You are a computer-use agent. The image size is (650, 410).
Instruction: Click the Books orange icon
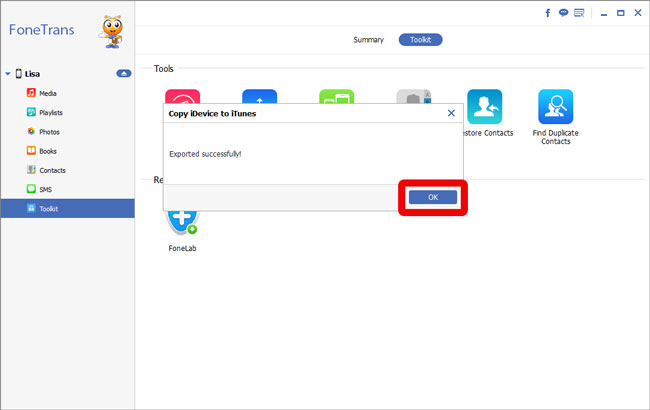click(x=31, y=150)
